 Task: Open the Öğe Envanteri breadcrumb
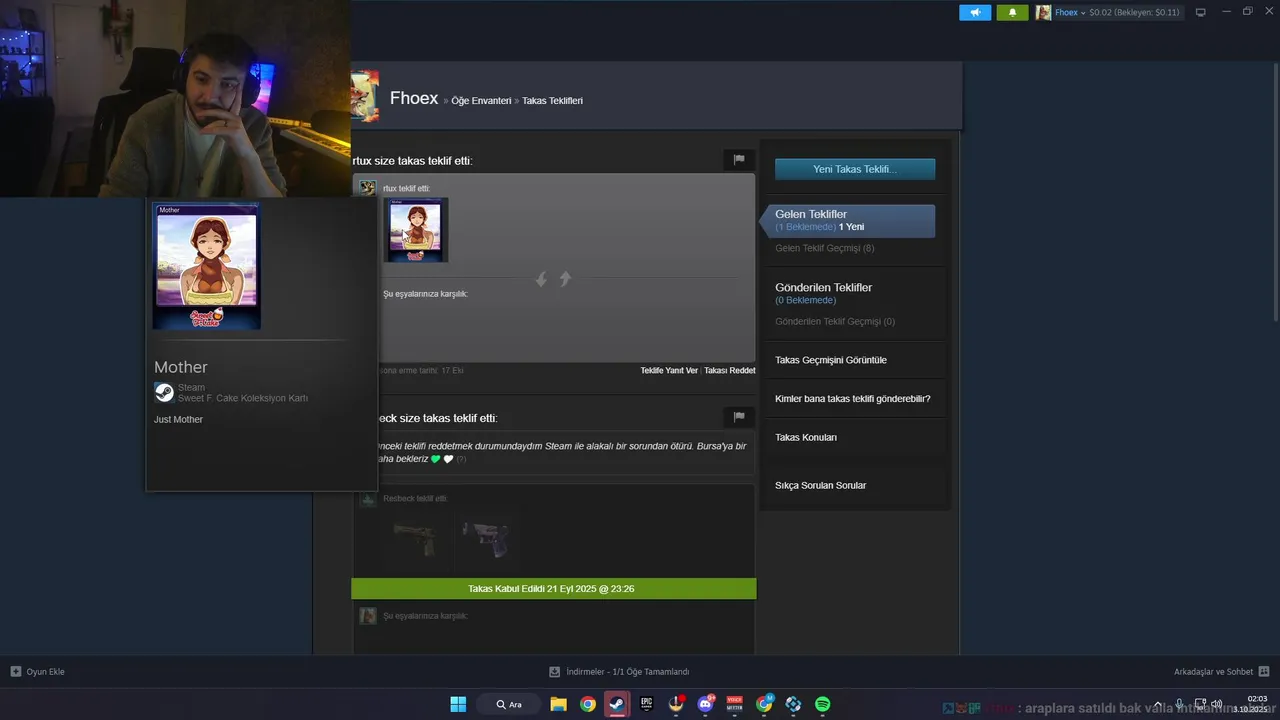[x=481, y=101]
